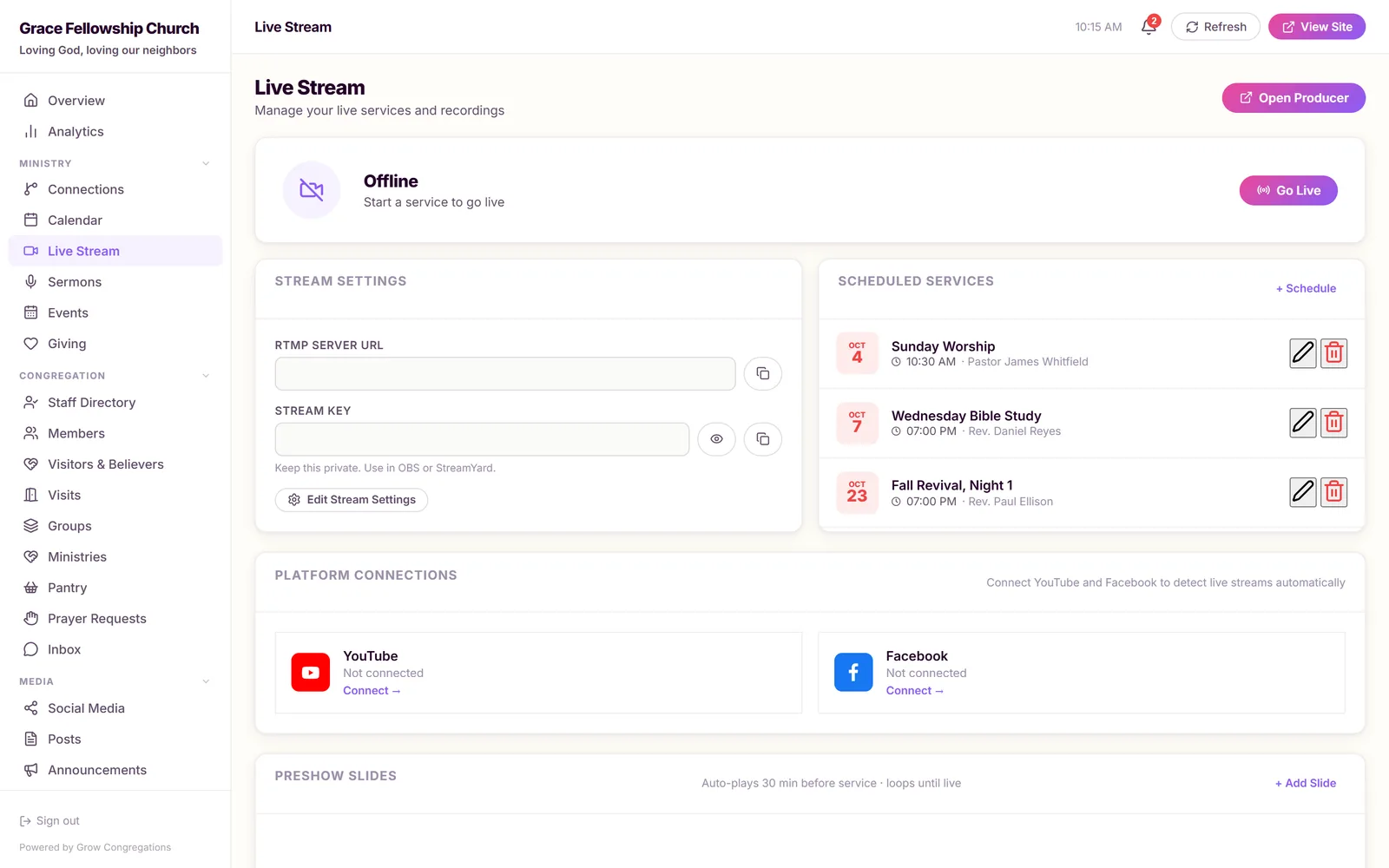Open Visitors & Believers page
The width and height of the screenshot is (1389, 868).
(x=115, y=464)
